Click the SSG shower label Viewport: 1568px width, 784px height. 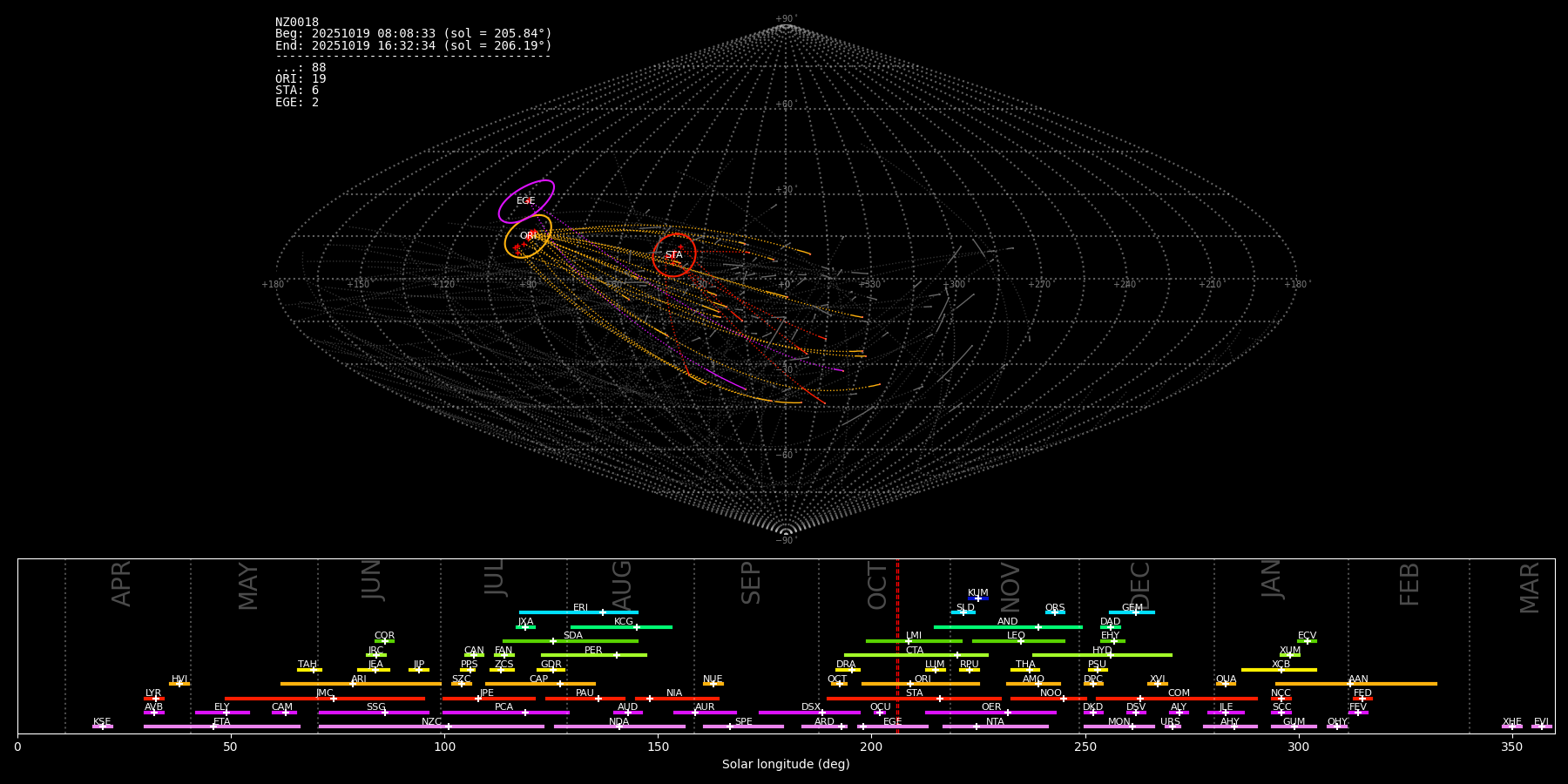click(x=376, y=707)
